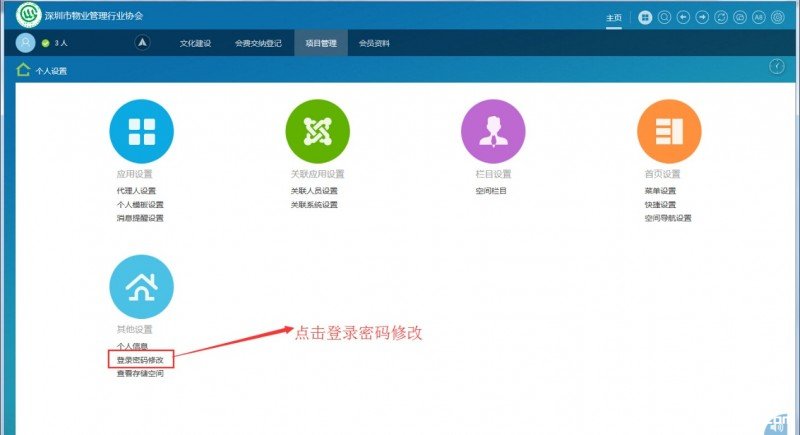The image size is (800, 435).
Task: Open the 空间栏目 link
Action: coord(491,191)
